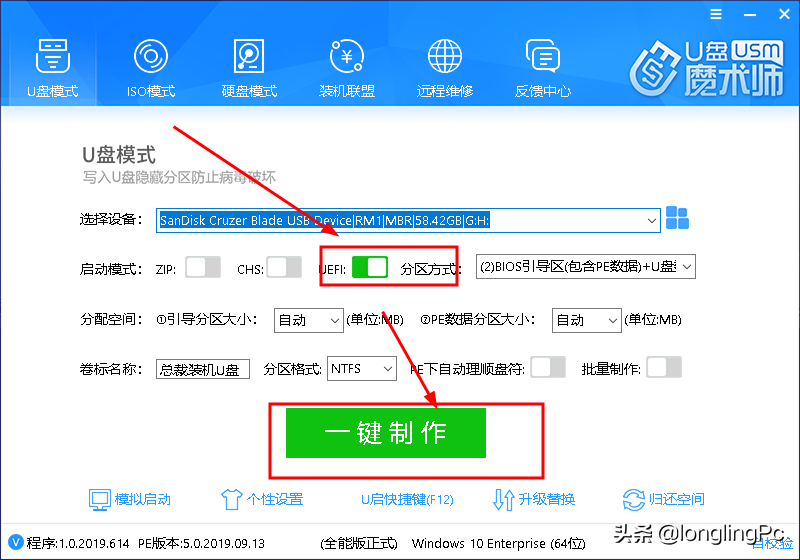800x560 pixels.
Task: Open the PE数据分区大小 dropdown
Action: coord(587,320)
